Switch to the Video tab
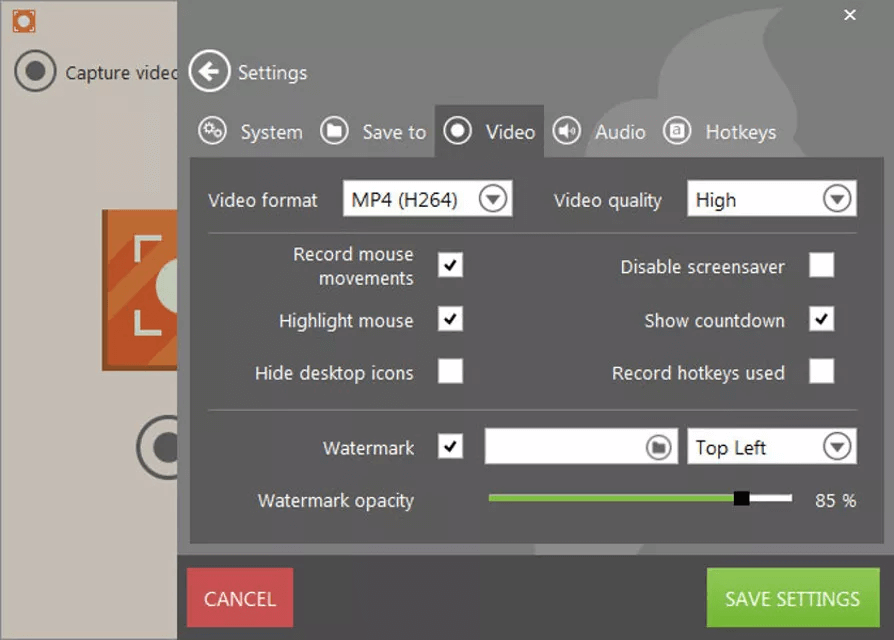Viewport: 894px width, 640px height. point(490,132)
